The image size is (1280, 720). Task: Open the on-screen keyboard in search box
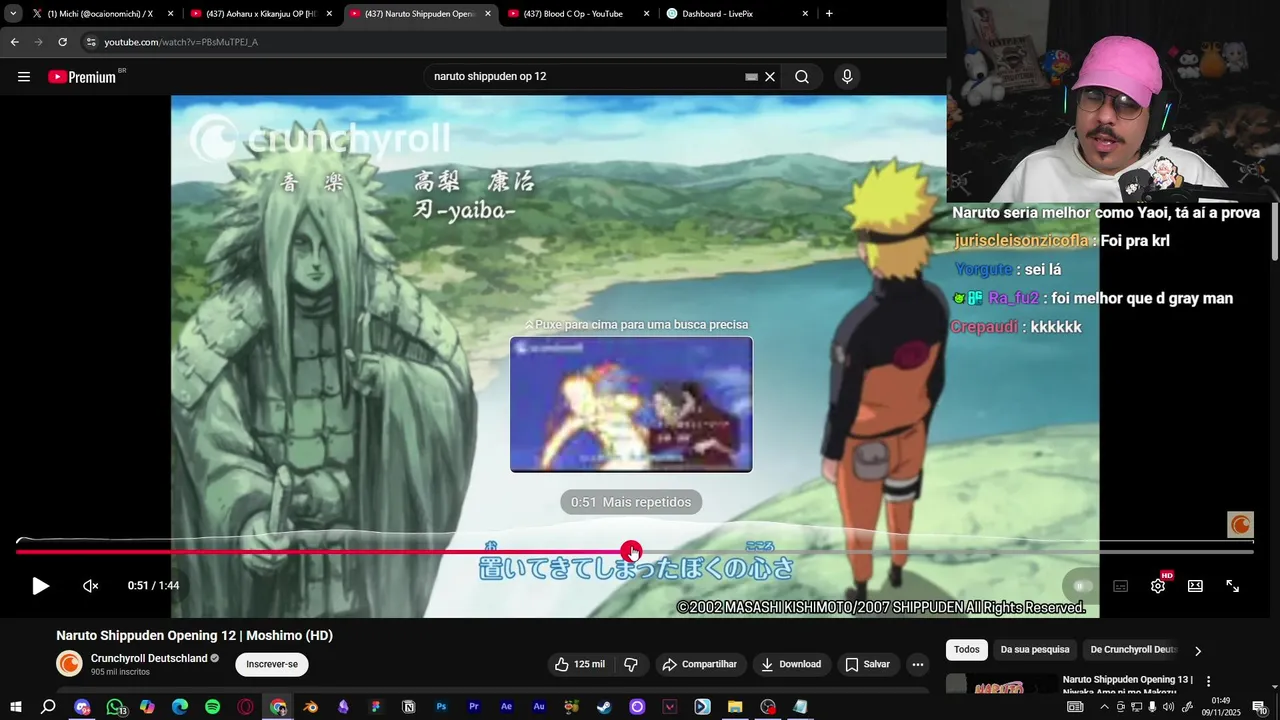(751, 77)
